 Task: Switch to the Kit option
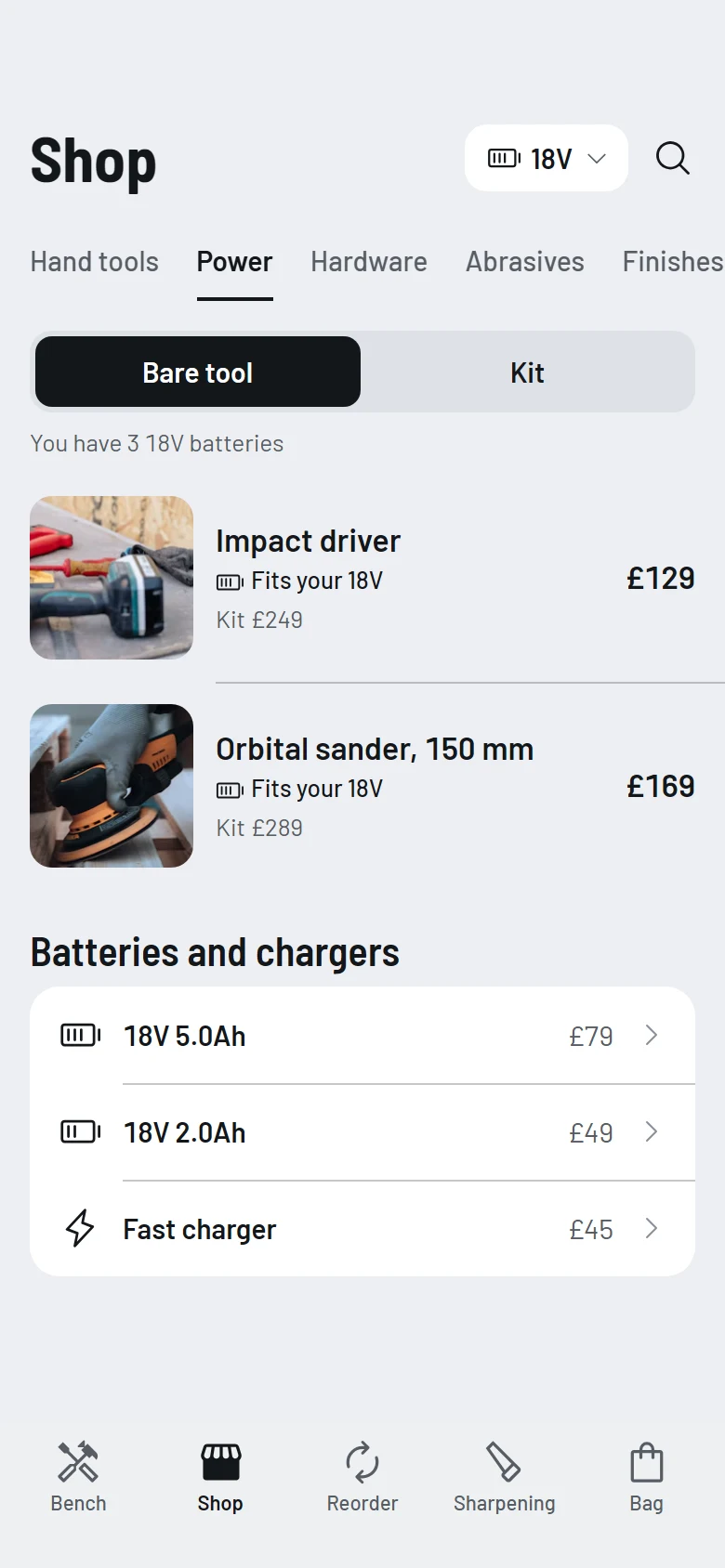(x=527, y=372)
